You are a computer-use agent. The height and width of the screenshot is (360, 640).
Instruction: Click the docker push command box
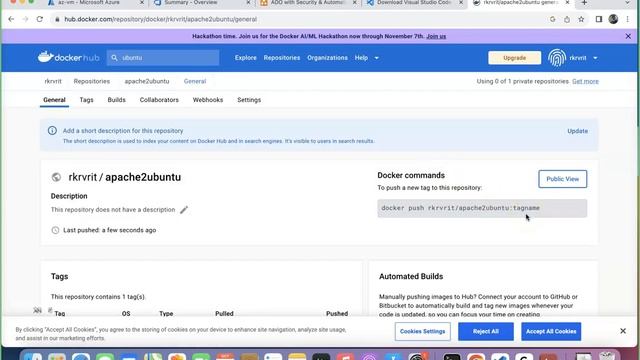click(482, 208)
